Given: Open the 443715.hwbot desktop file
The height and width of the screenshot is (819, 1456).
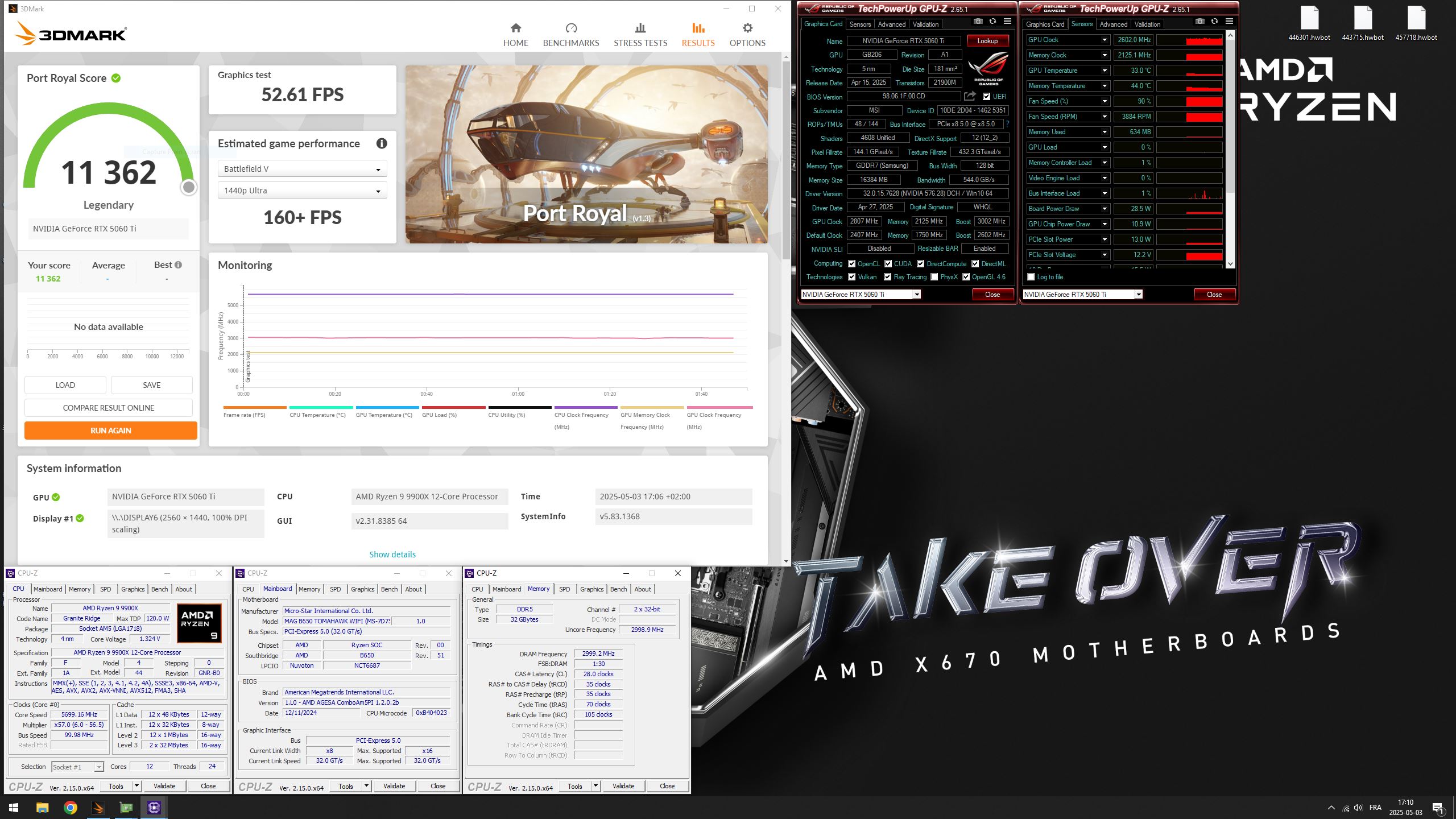Looking at the screenshot, I should pos(1363,24).
